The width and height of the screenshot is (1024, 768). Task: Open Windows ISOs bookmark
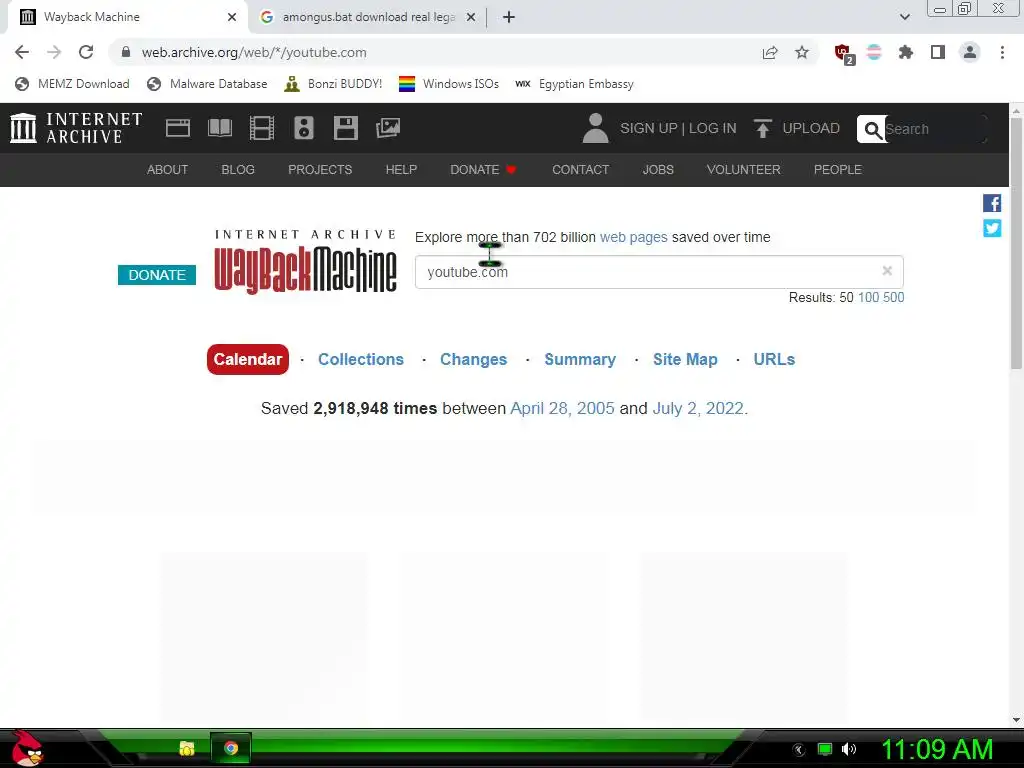pyautogui.click(x=449, y=84)
